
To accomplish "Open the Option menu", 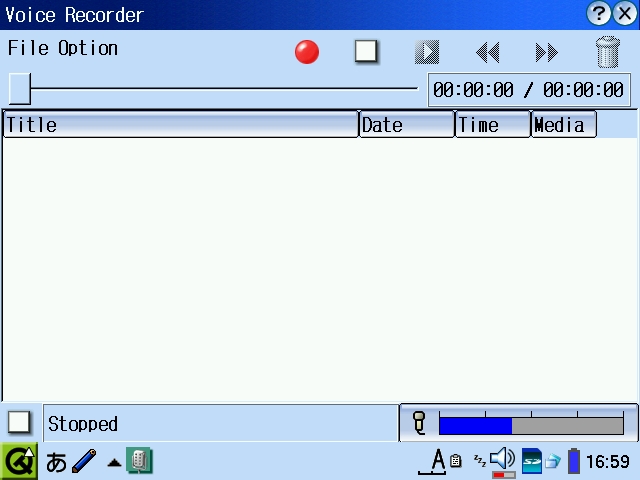I will click(x=88, y=48).
